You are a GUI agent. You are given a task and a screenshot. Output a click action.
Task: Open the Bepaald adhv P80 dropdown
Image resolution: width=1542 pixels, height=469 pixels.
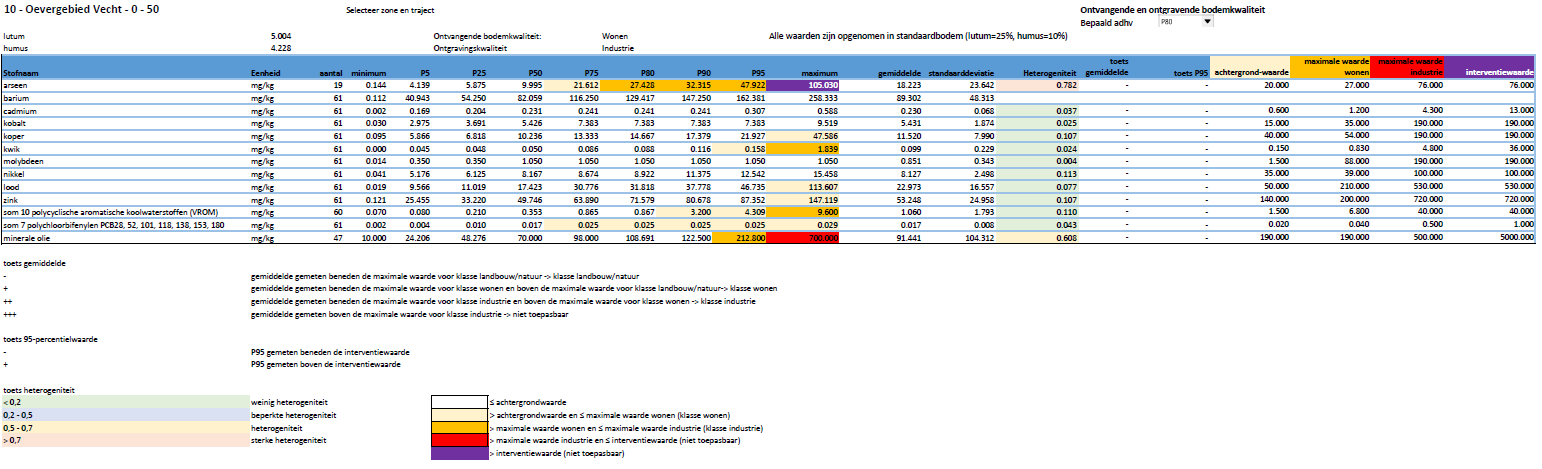pyautogui.click(x=1206, y=21)
